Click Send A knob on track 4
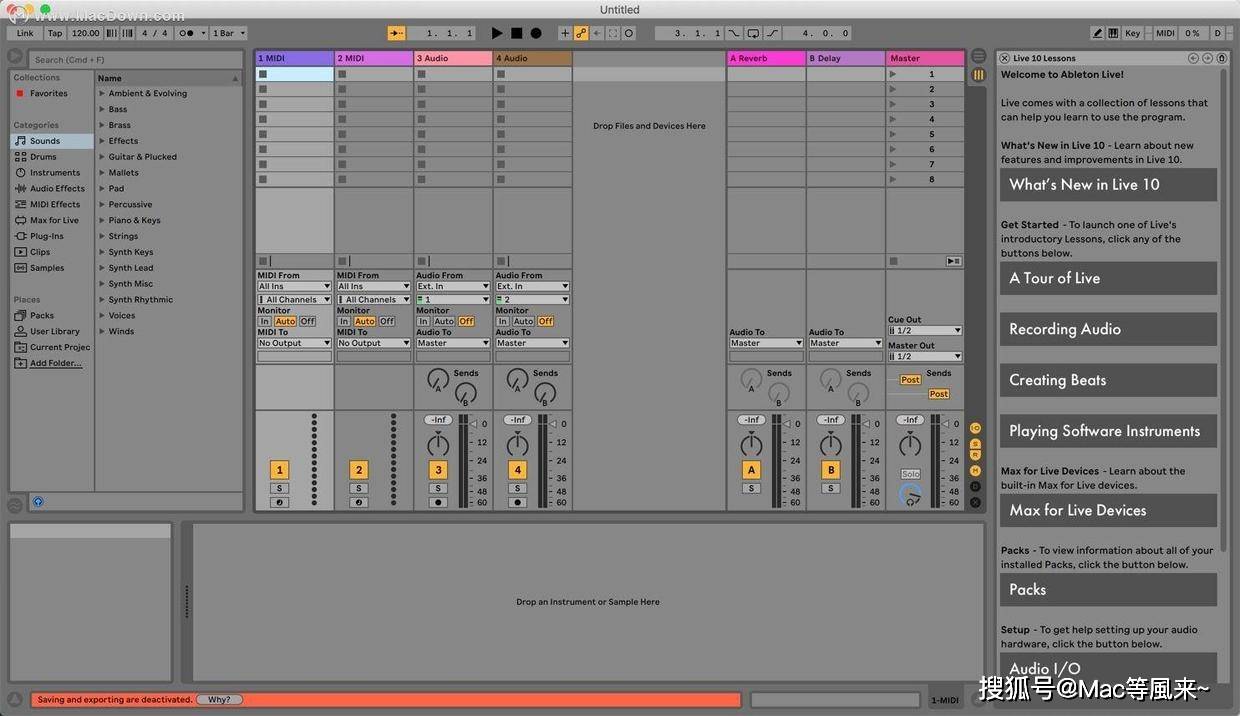 pyautogui.click(x=517, y=379)
